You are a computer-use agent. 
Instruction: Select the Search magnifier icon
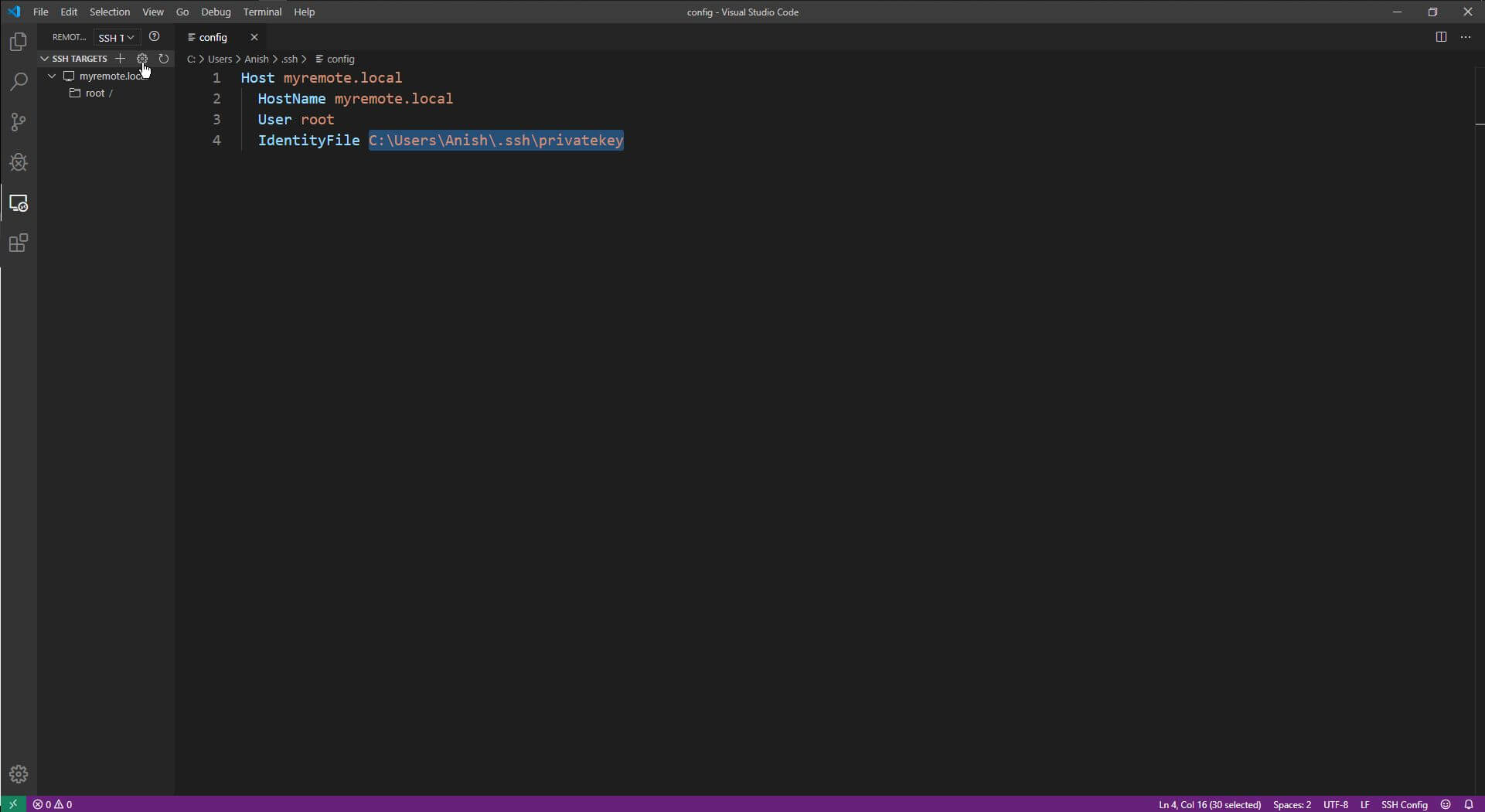pyautogui.click(x=18, y=82)
